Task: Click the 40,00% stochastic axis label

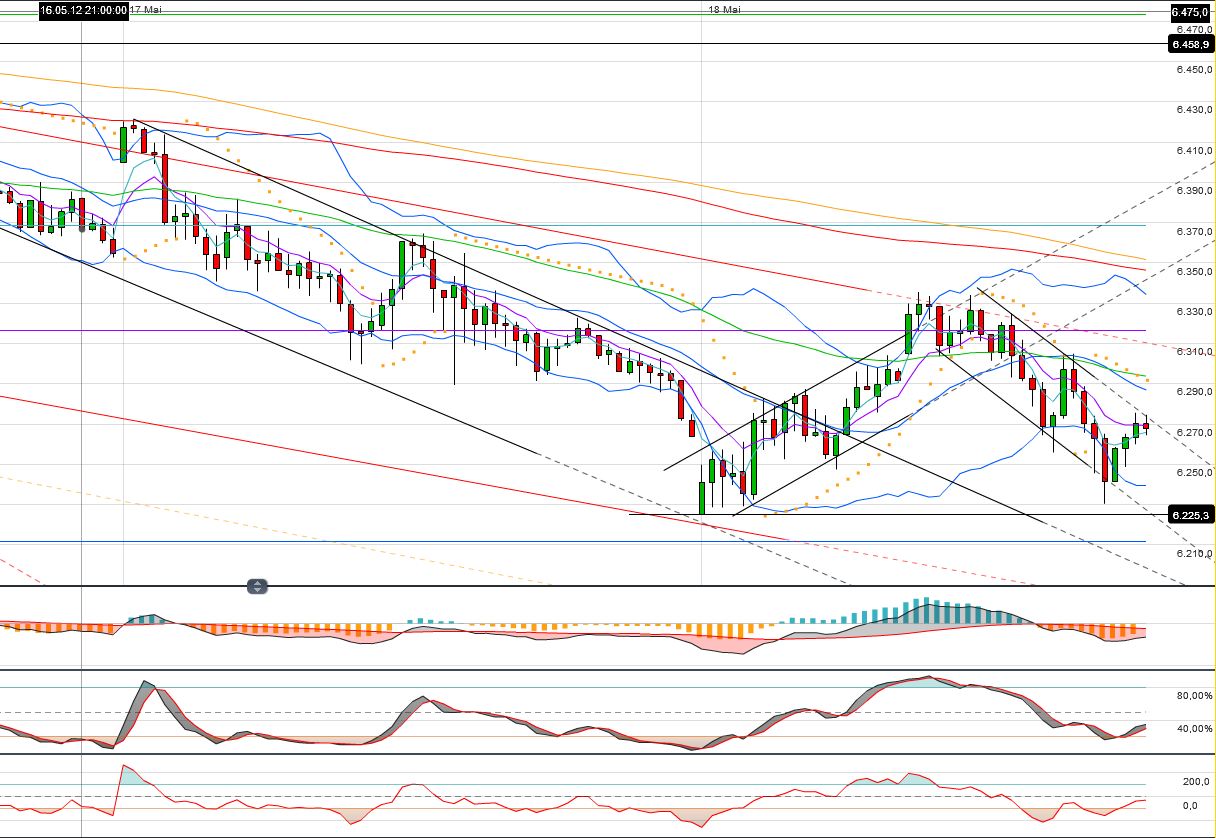Action: pyautogui.click(x=1194, y=728)
